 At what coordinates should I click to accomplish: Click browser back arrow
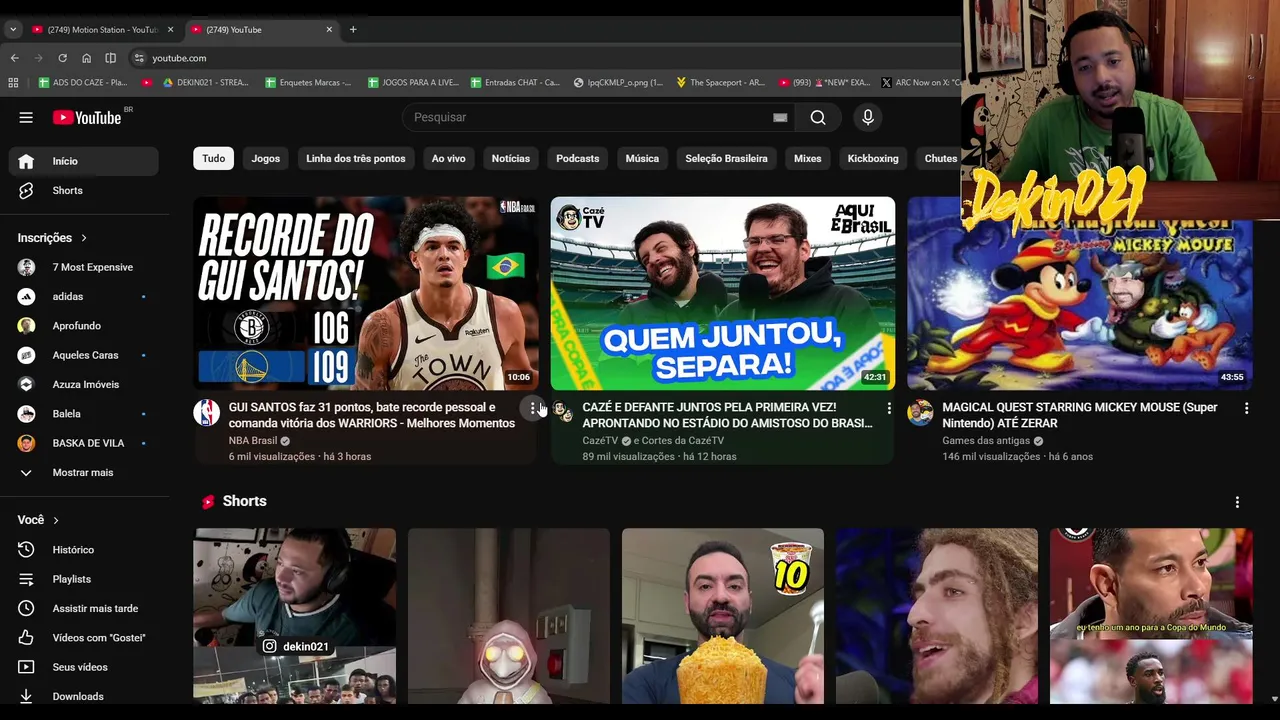point(14,58)
